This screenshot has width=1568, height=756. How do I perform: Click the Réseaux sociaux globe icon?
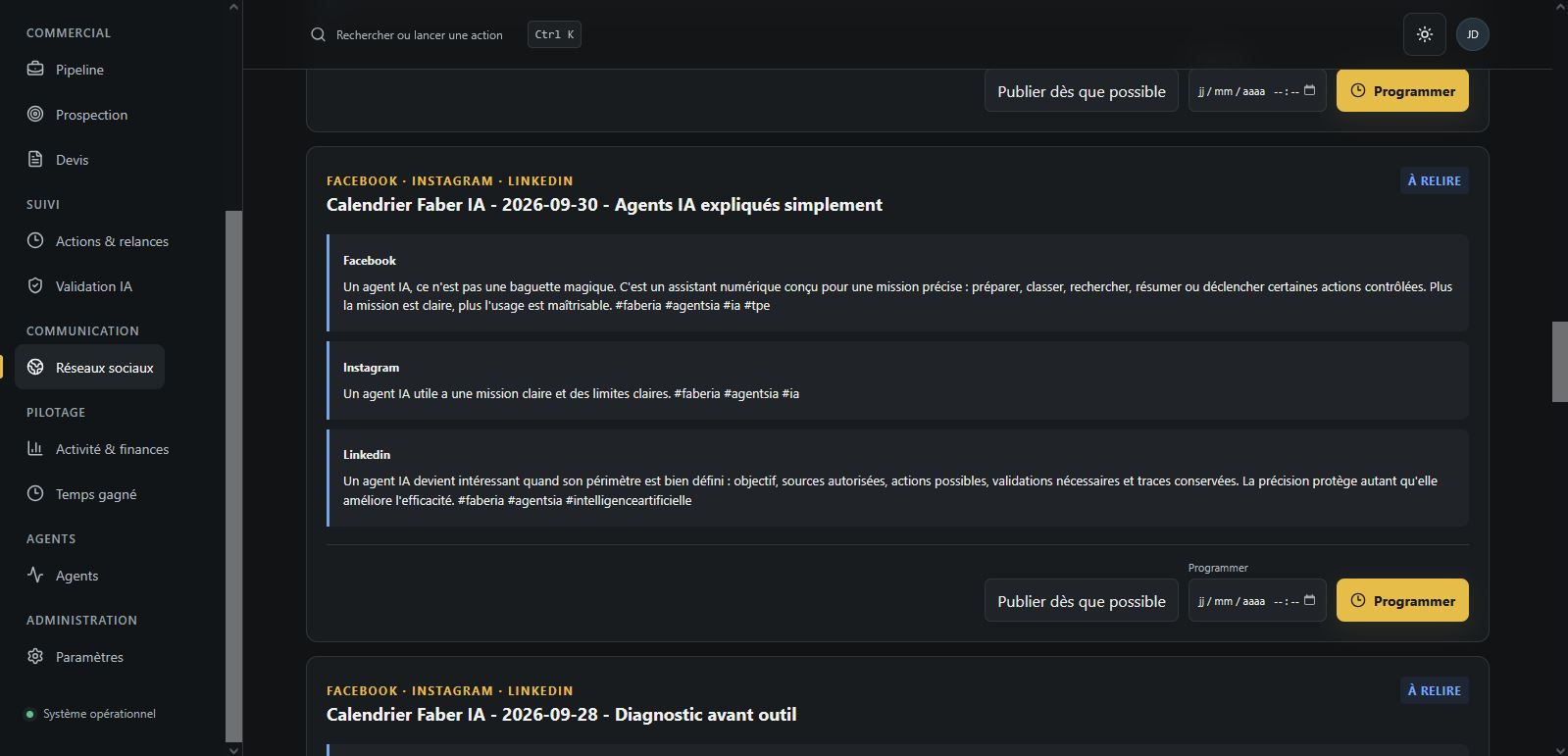click(x=35, y=367)
